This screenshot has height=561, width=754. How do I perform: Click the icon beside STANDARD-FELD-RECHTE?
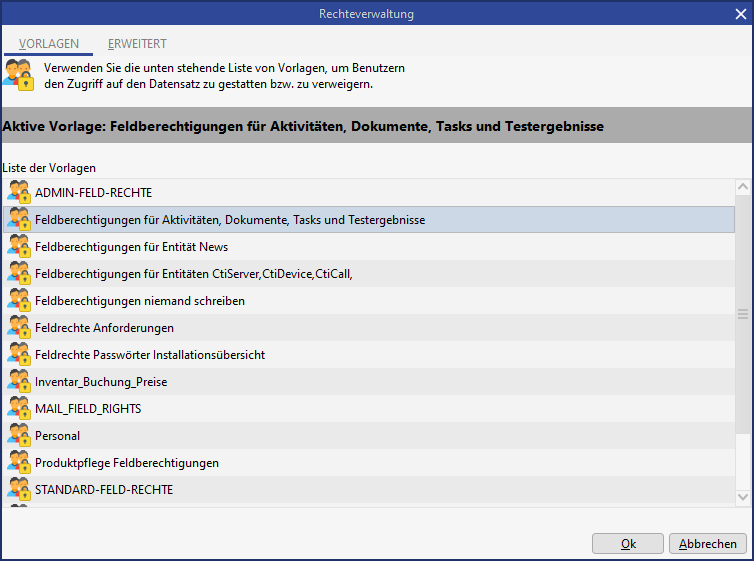coord(19,489)
